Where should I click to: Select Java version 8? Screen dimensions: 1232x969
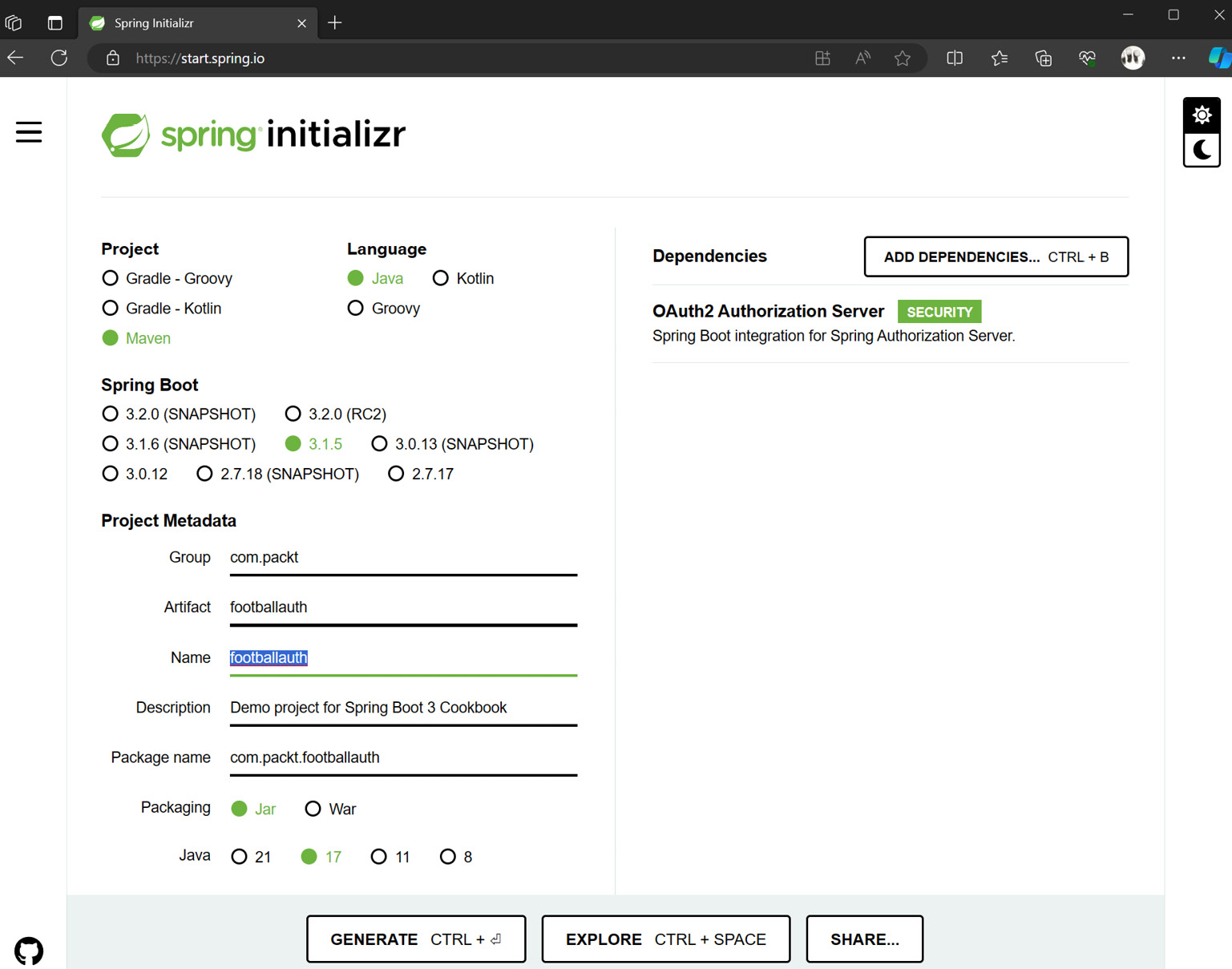coord(456,857)
